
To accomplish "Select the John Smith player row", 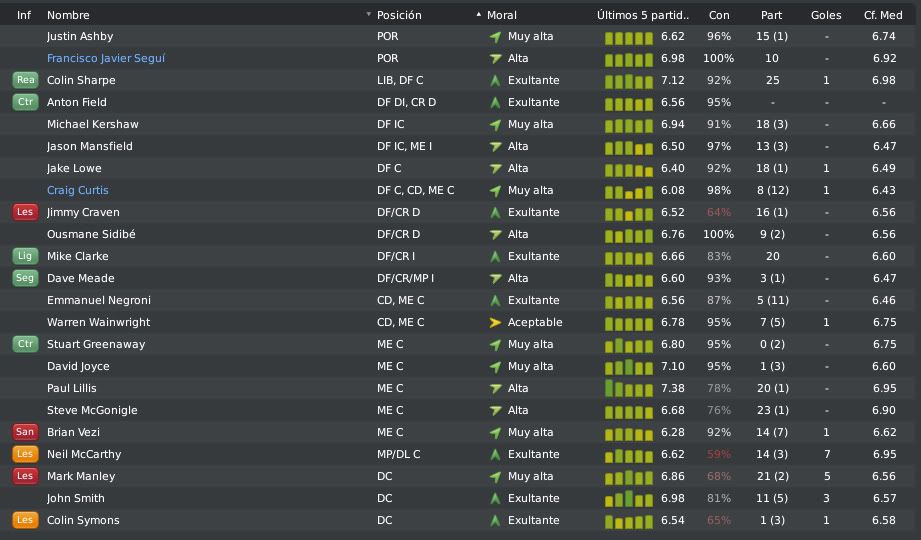I will 458,498.
